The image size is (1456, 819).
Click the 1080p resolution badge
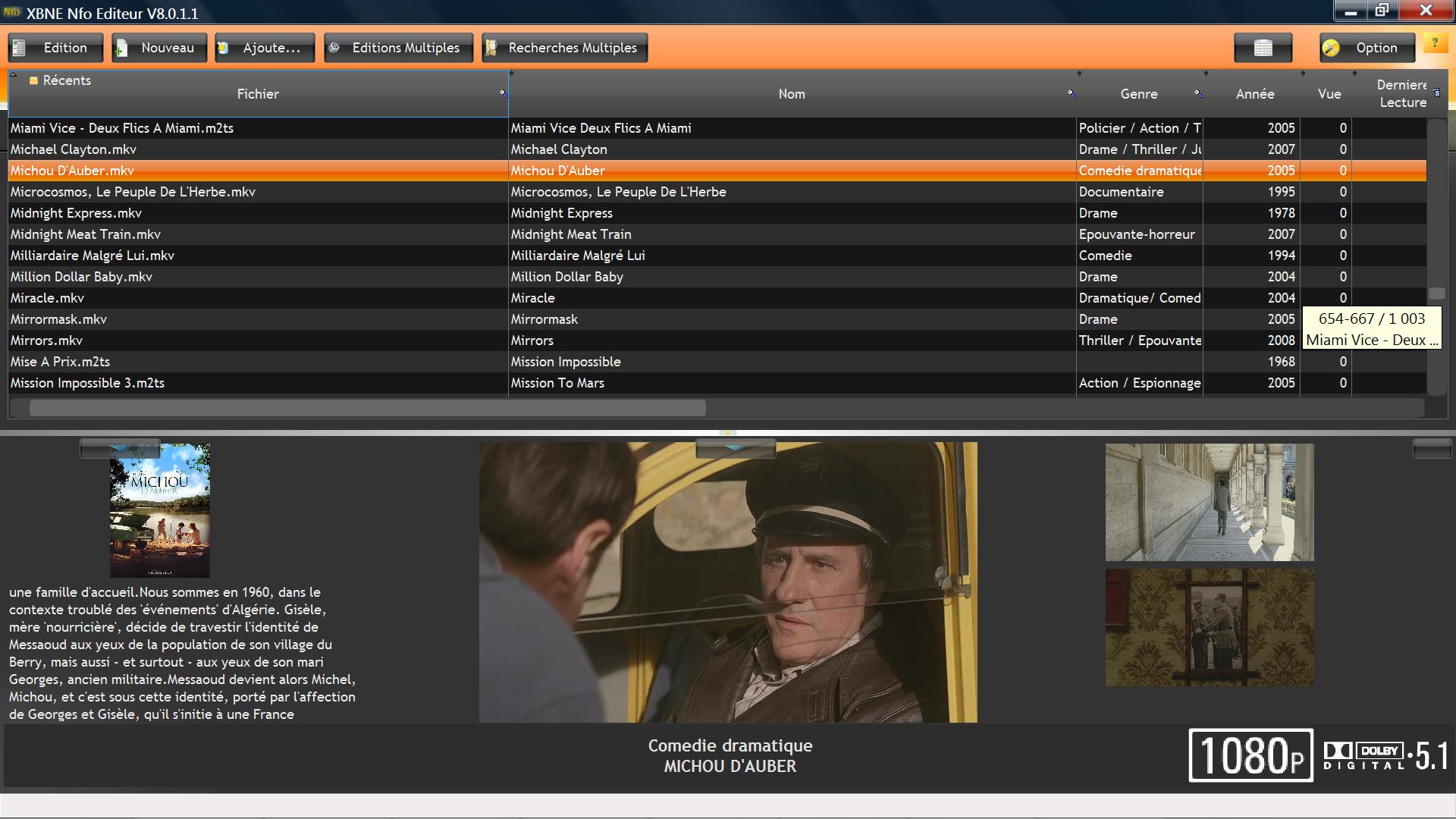[1251, 755]
